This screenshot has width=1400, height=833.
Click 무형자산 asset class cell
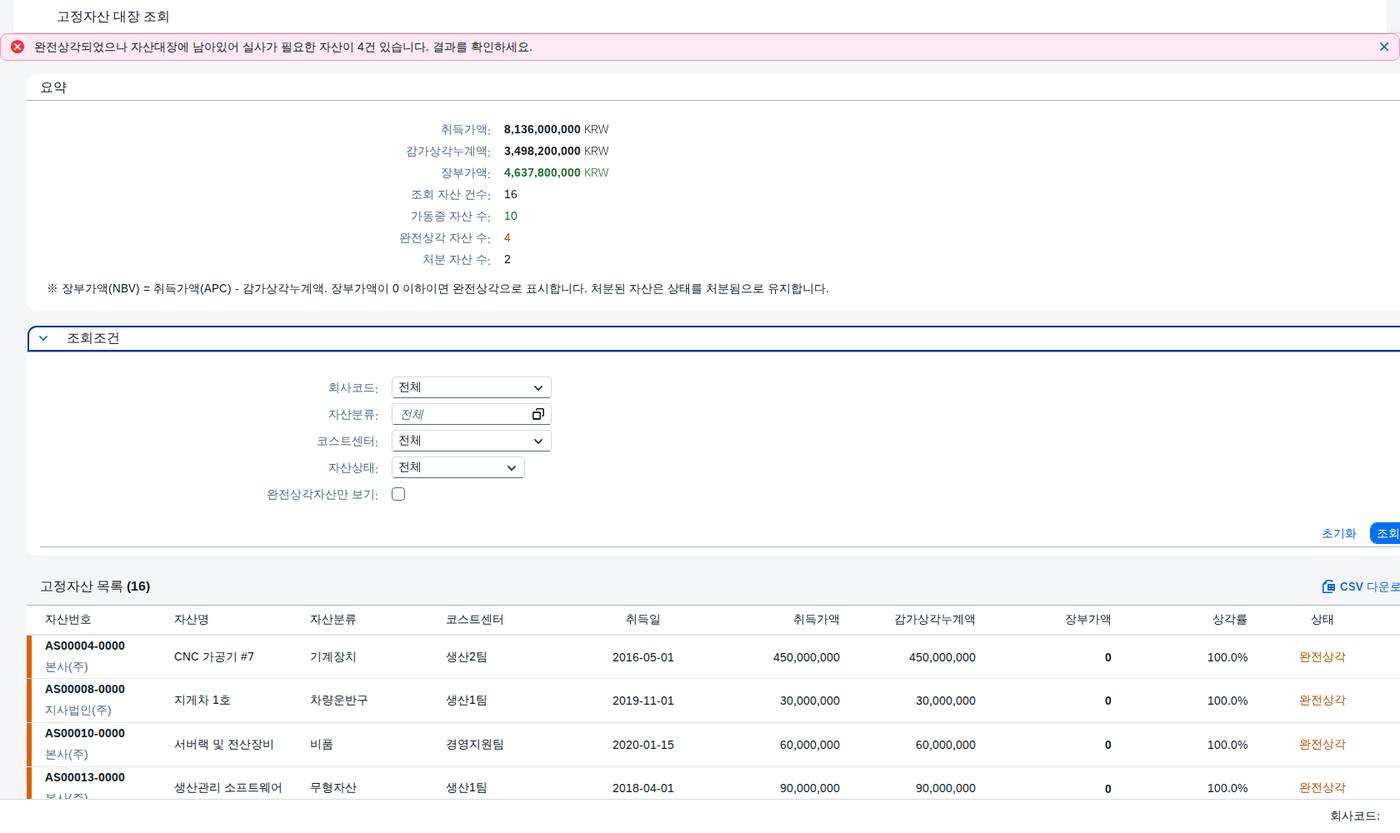[333, 788]
